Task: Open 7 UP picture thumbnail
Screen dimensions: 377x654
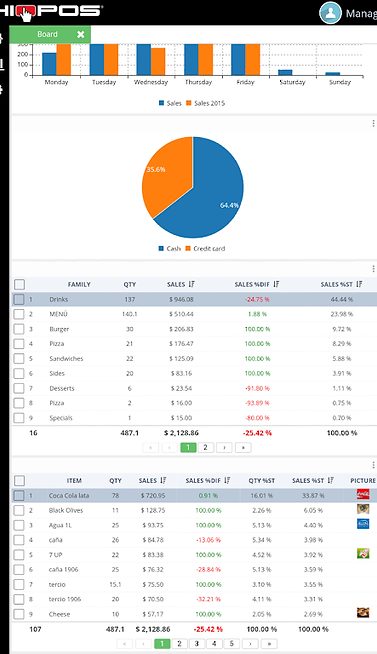Action: [x=363, y=553]
